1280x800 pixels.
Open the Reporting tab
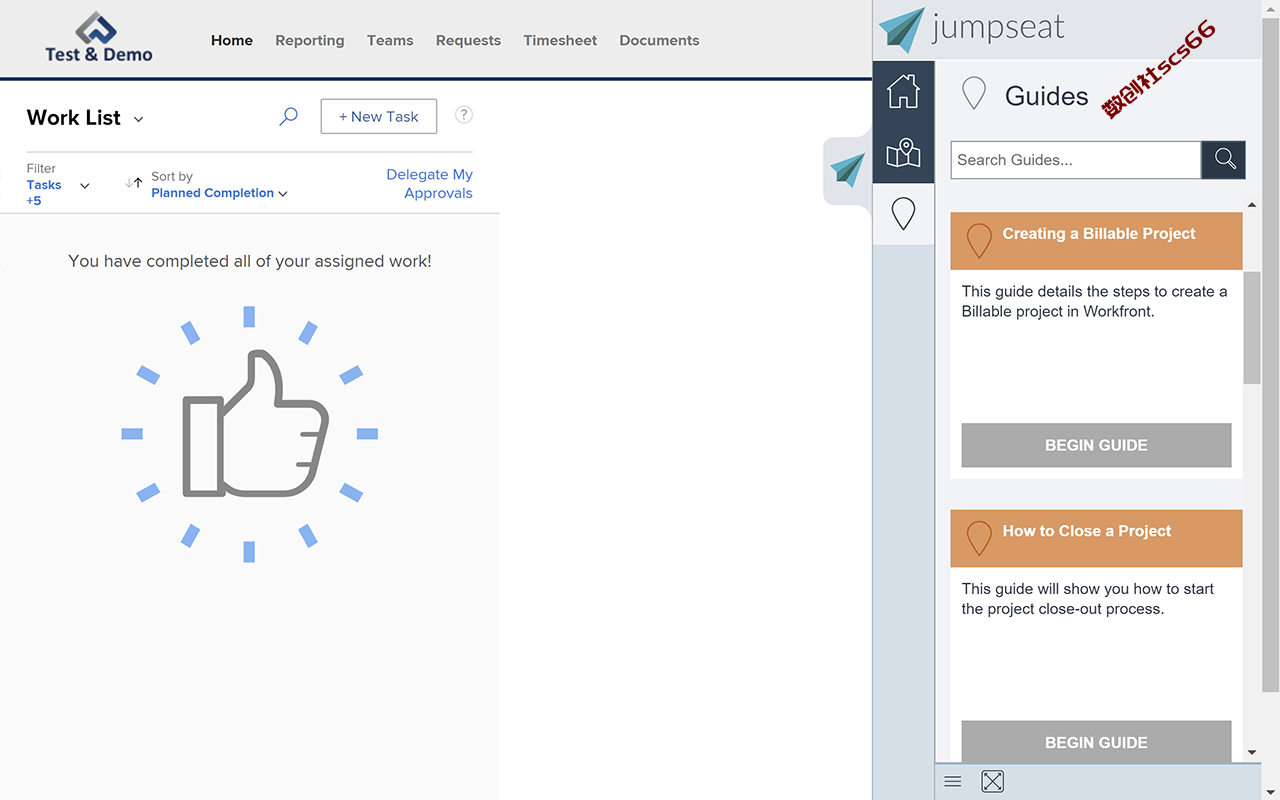(x=310, y=40)
